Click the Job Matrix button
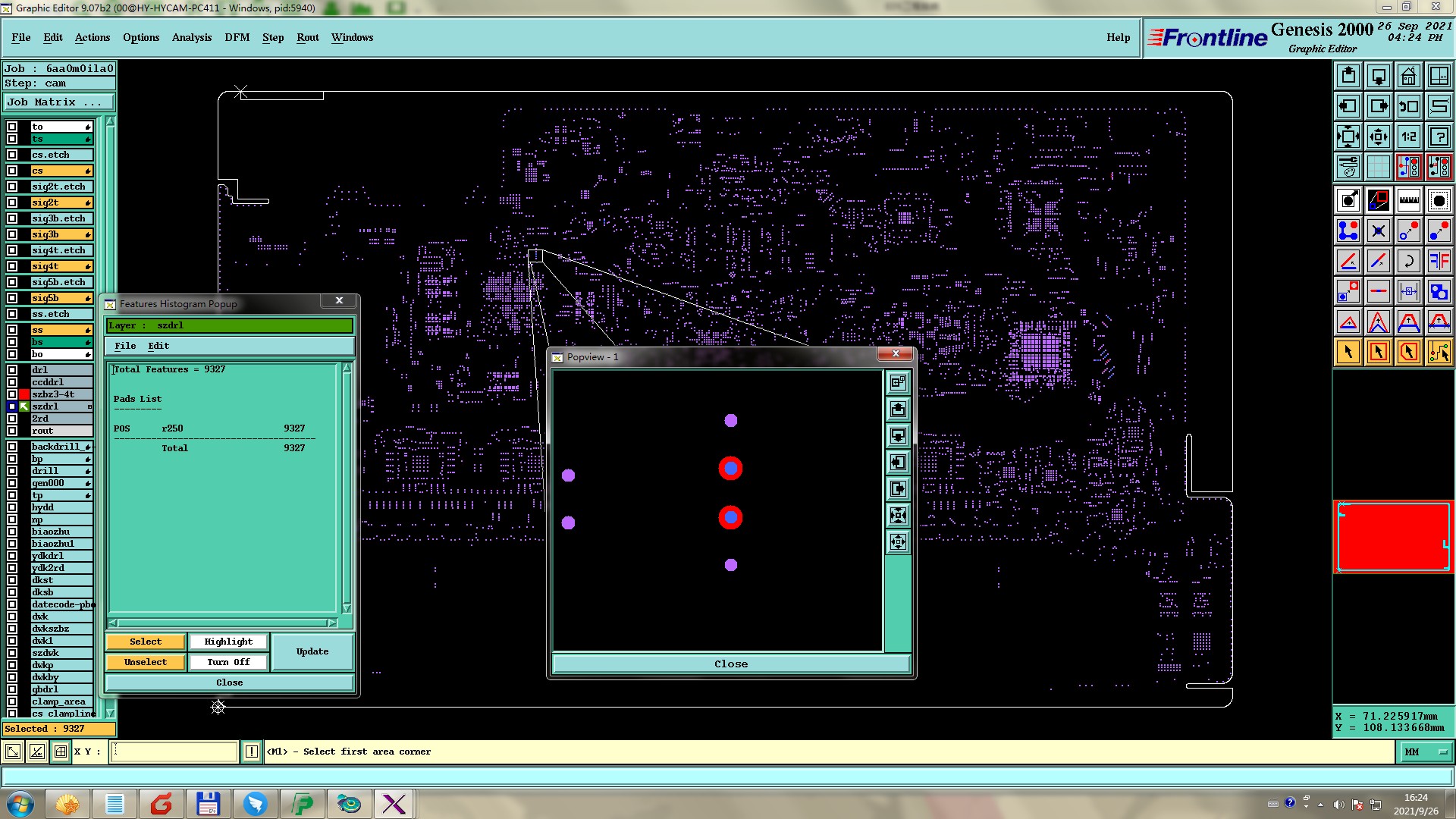Screen dimensions: 1456x819 59,102
